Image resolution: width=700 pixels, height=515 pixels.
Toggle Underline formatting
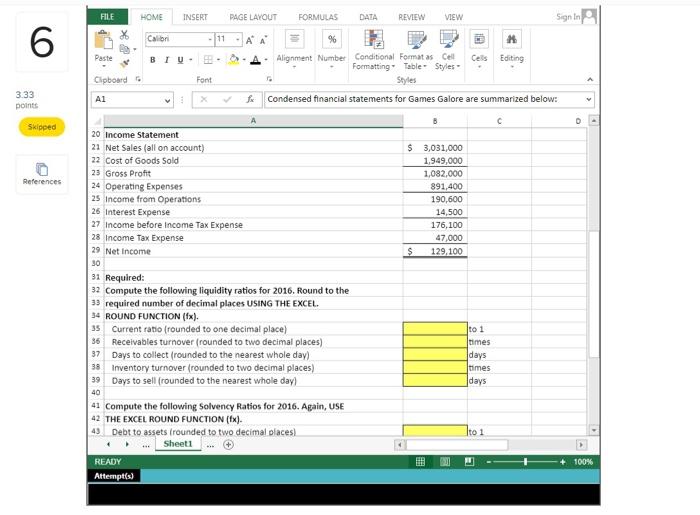(x=180, y=60)
